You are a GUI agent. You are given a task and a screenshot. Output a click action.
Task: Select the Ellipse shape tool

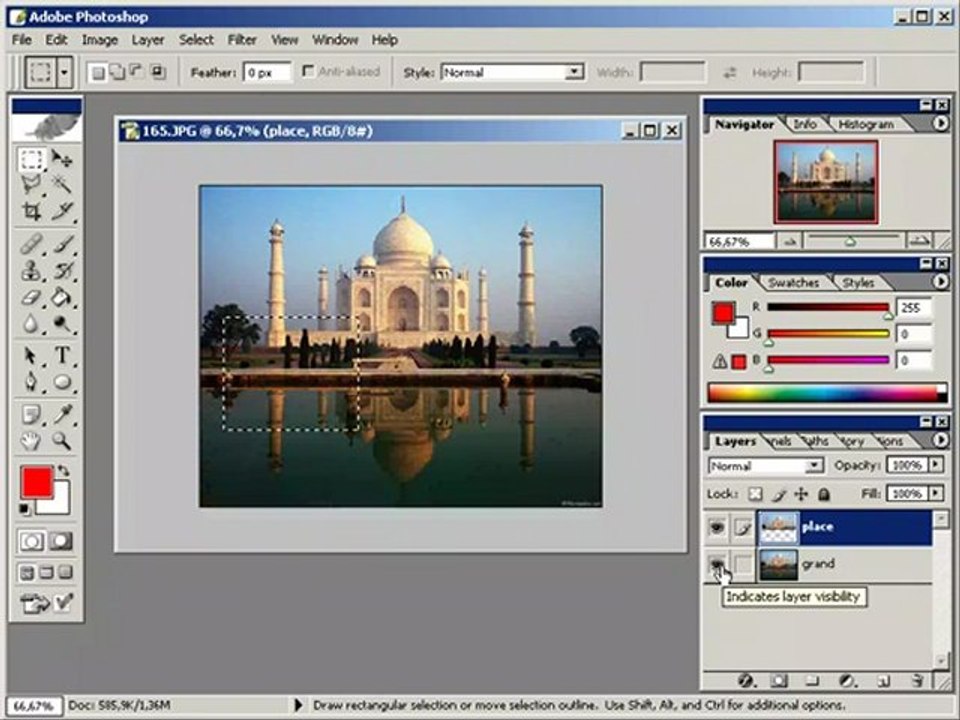[62, 382]
